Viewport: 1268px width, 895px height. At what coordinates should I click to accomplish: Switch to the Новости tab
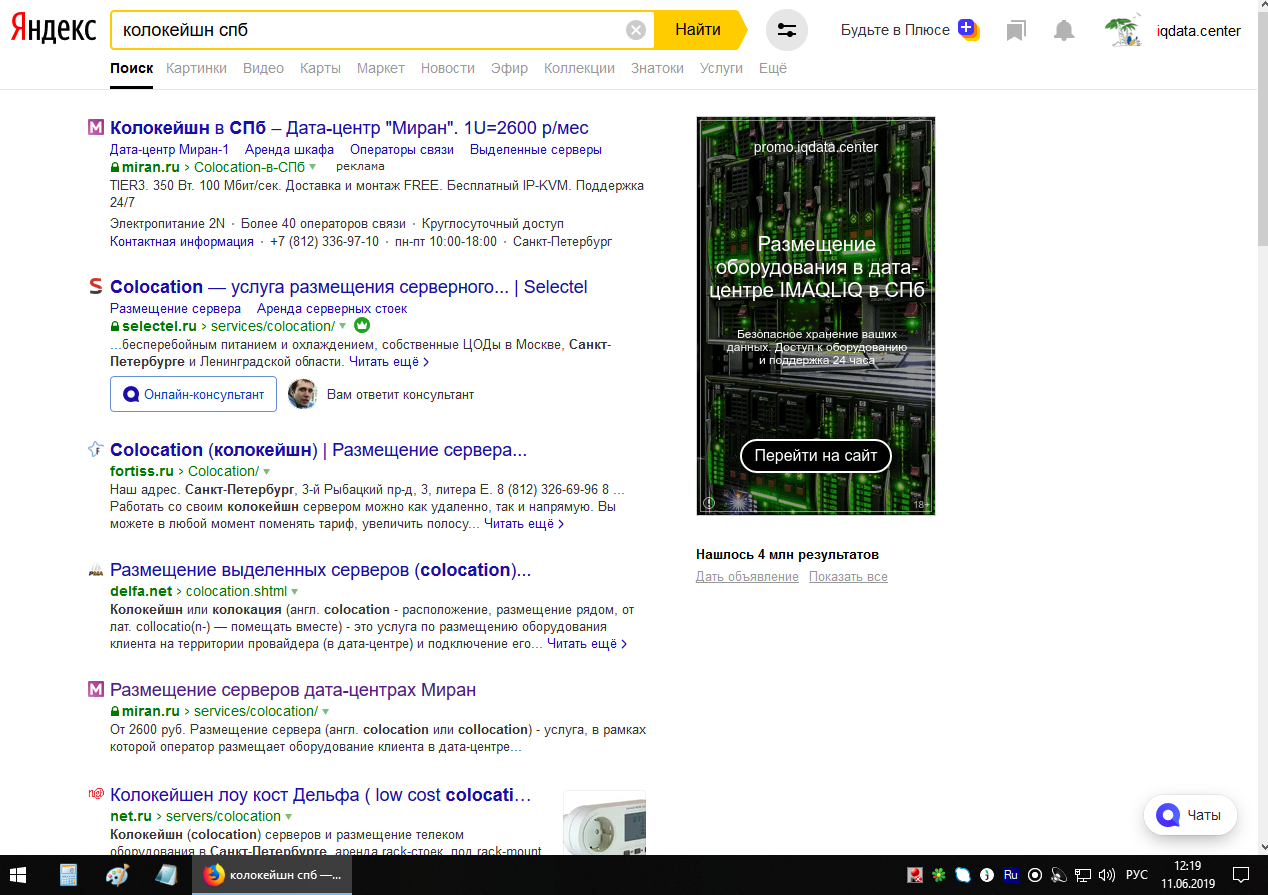(448, 68)
